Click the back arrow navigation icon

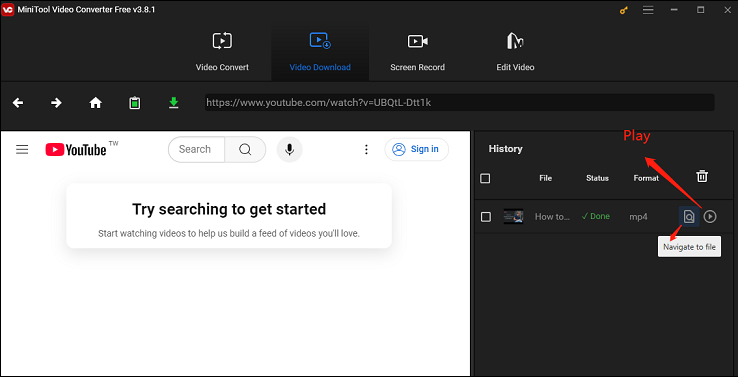[18, 103]
